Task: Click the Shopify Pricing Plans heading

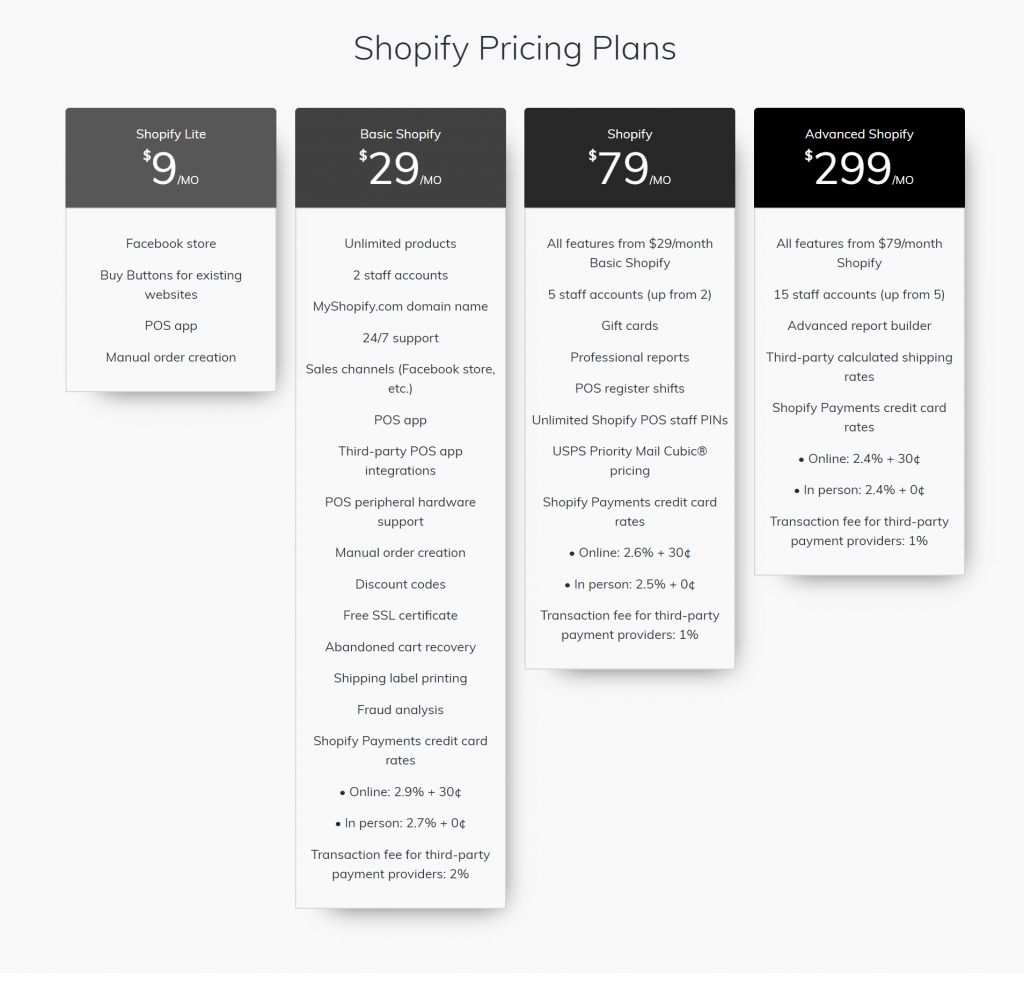Action: [515, 48]
